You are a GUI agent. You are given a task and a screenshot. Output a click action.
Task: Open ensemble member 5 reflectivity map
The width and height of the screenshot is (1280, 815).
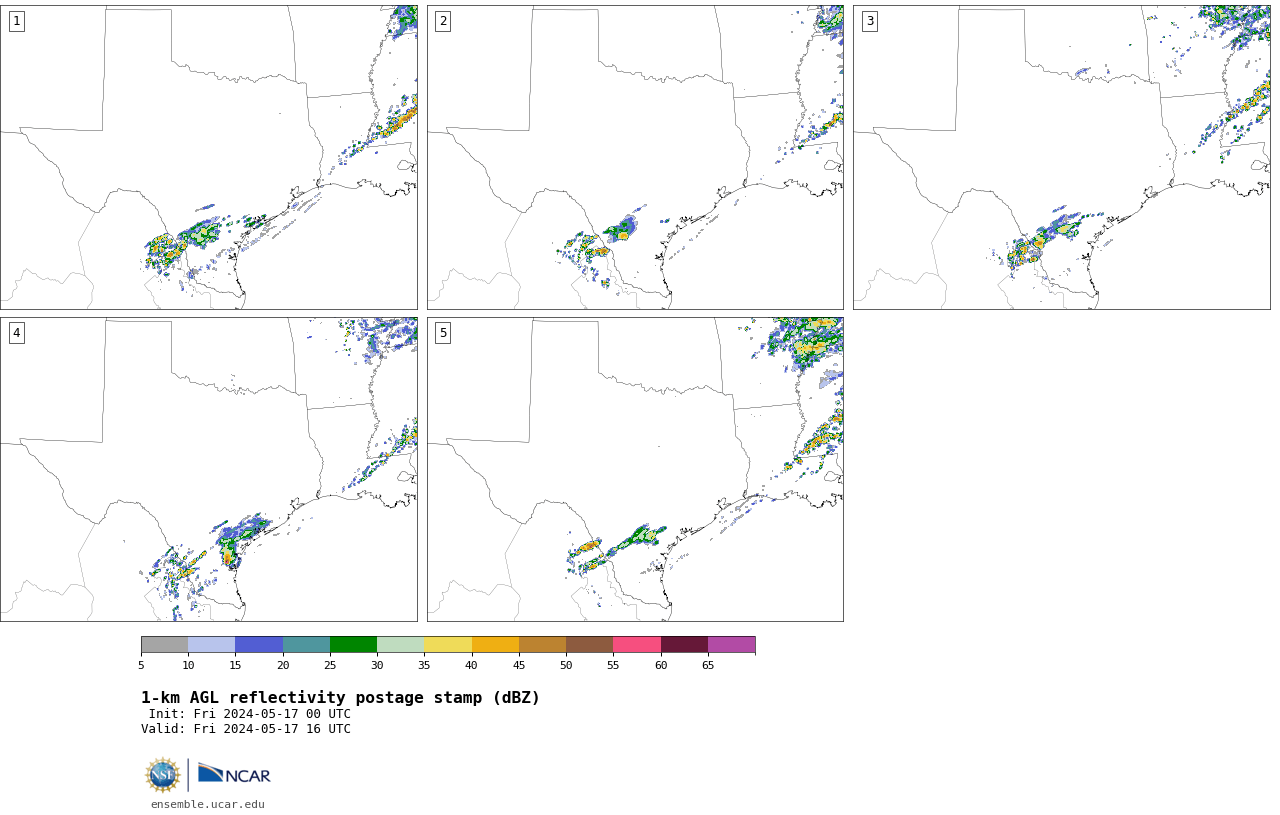[635, 470]
